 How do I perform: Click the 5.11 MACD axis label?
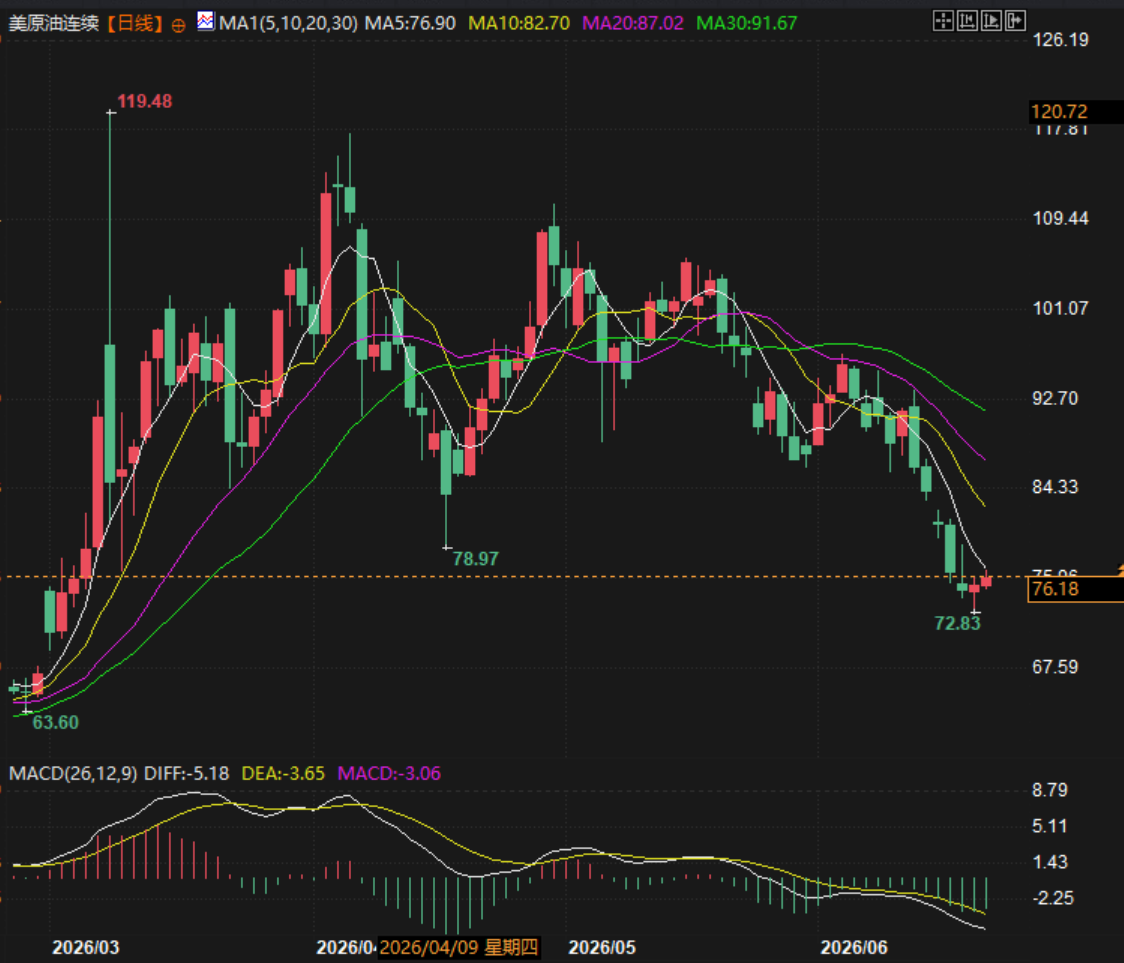(1050, 827)
